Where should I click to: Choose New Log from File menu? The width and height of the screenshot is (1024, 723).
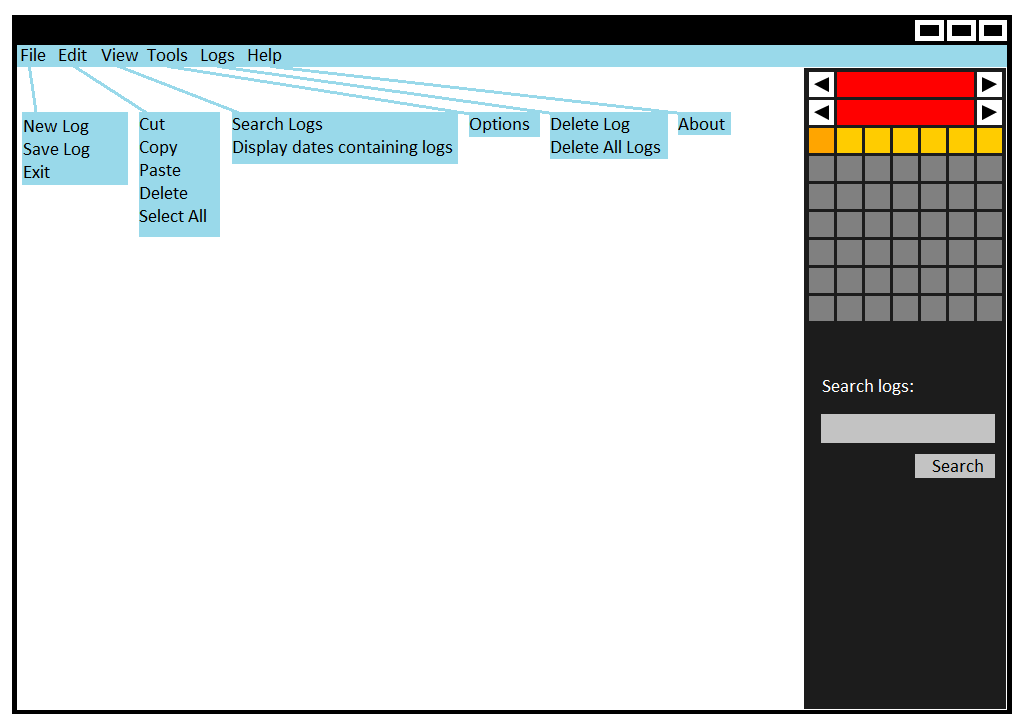pos(56,126)
